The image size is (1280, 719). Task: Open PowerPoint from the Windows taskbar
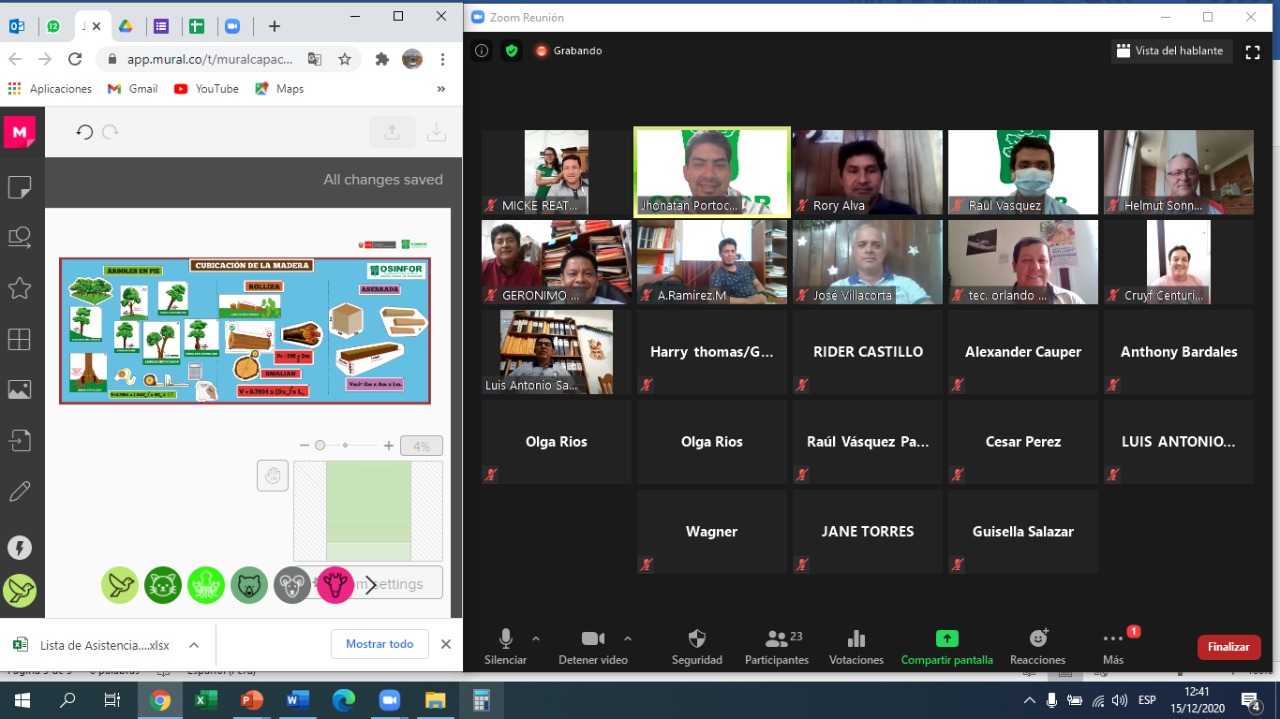point(252,700)
